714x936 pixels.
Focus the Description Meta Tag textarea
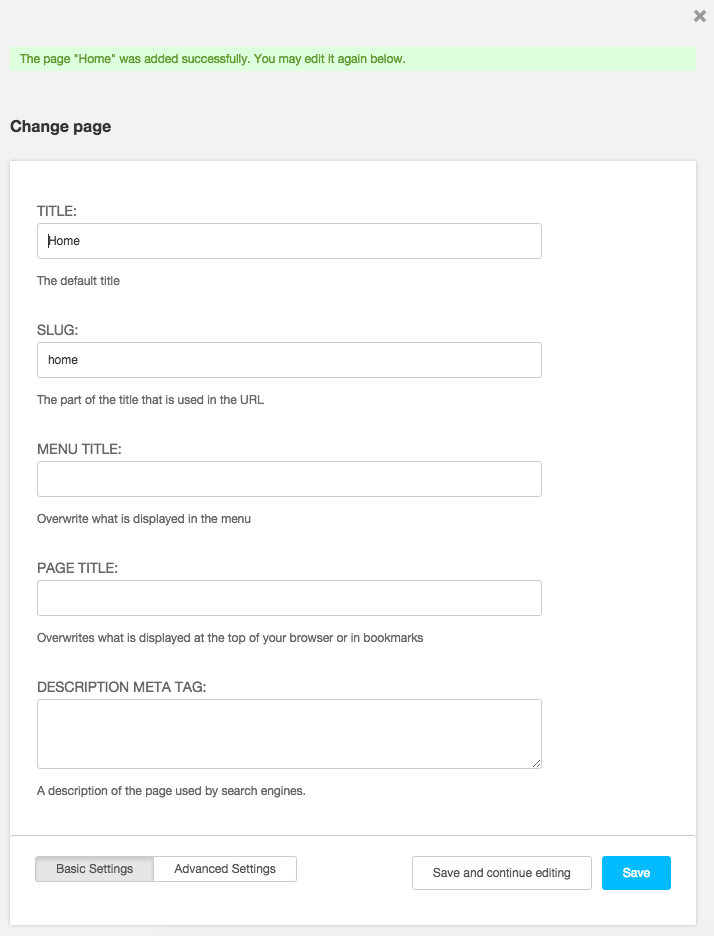click(x=289, y=733)
